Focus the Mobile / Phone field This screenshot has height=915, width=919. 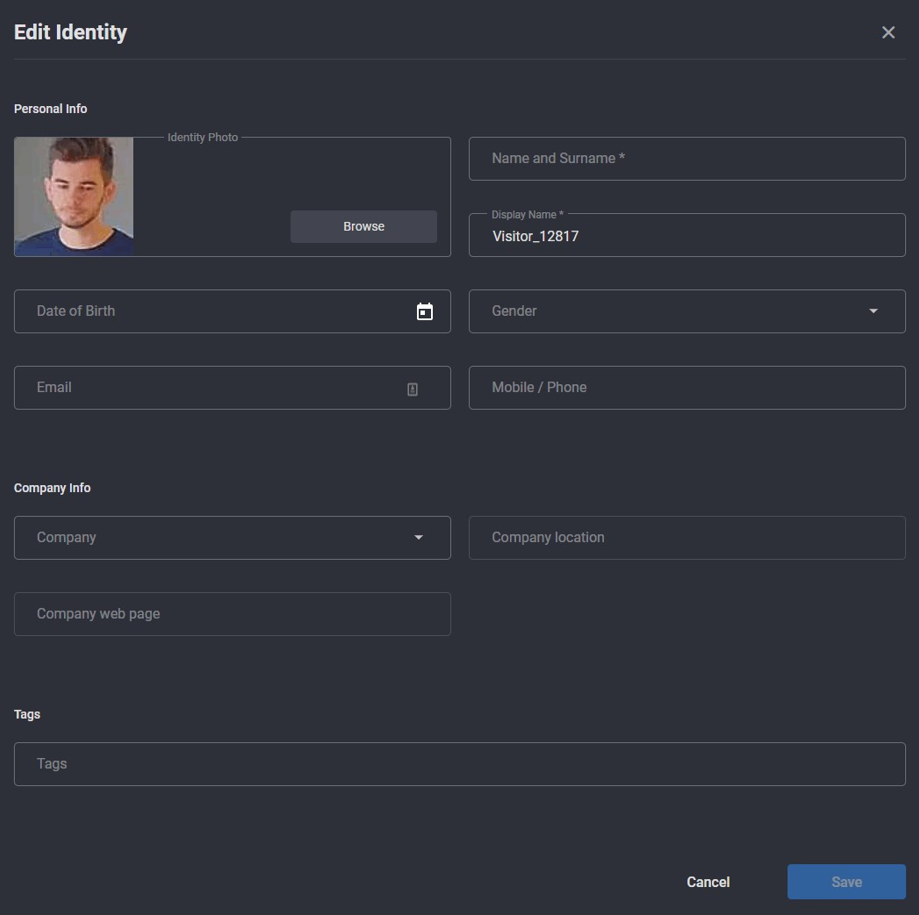(x=687, y=388)
